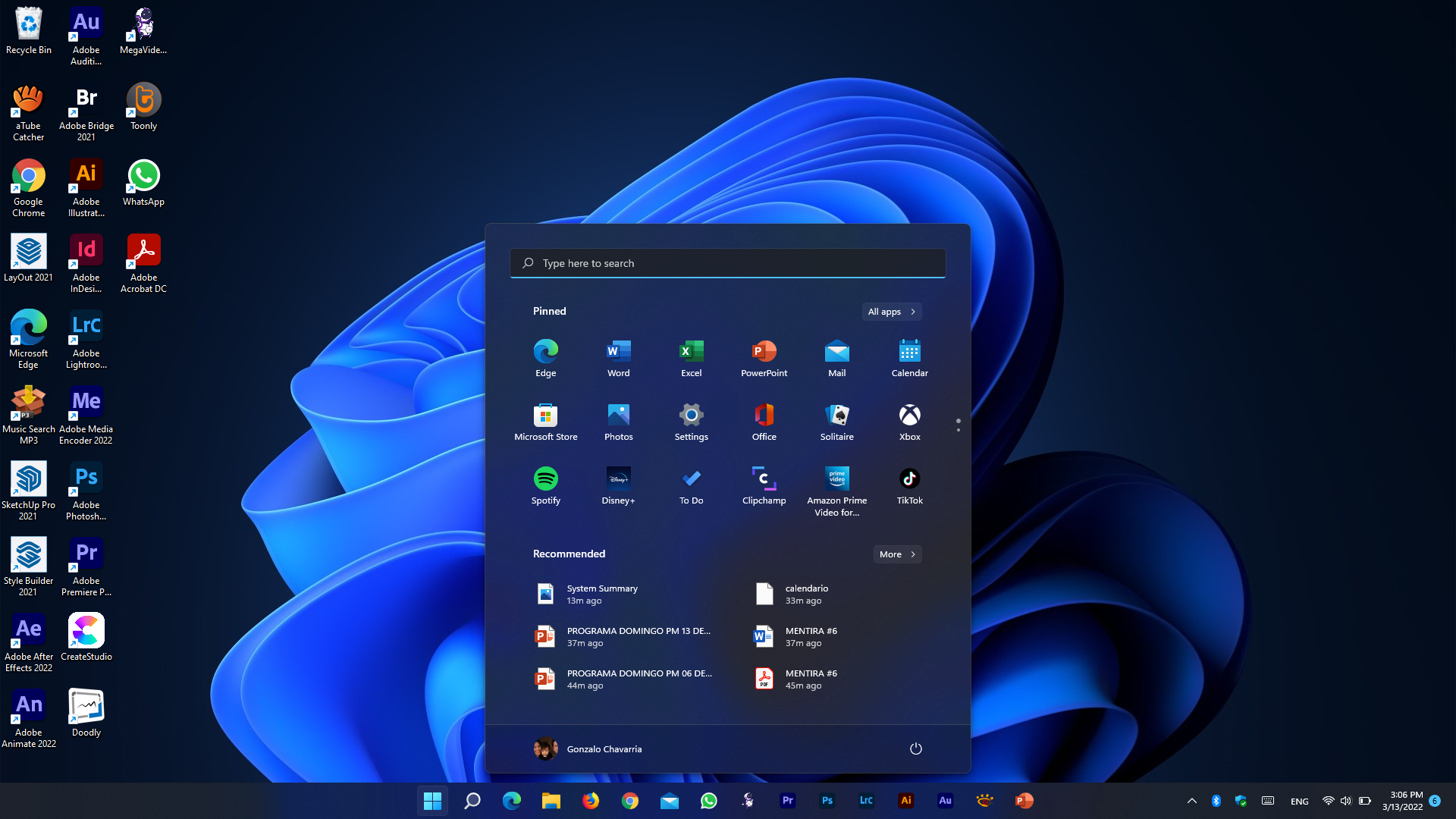Open Disney+ pinned app
This screenshot has width=1456, height=819.
pos(618,485)
